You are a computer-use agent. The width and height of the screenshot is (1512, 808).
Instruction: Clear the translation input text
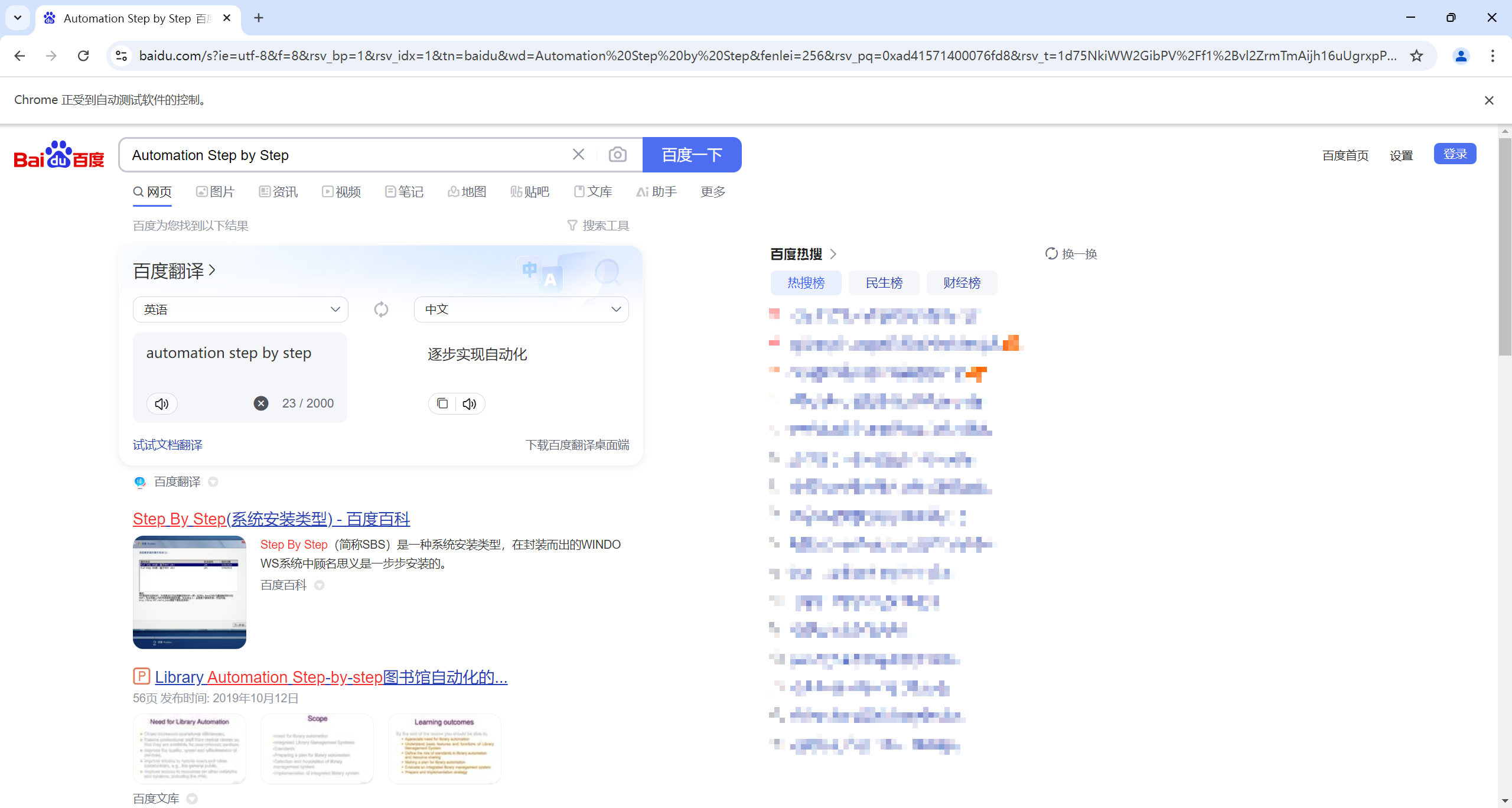pyautogui.click(x=261, y=403)
